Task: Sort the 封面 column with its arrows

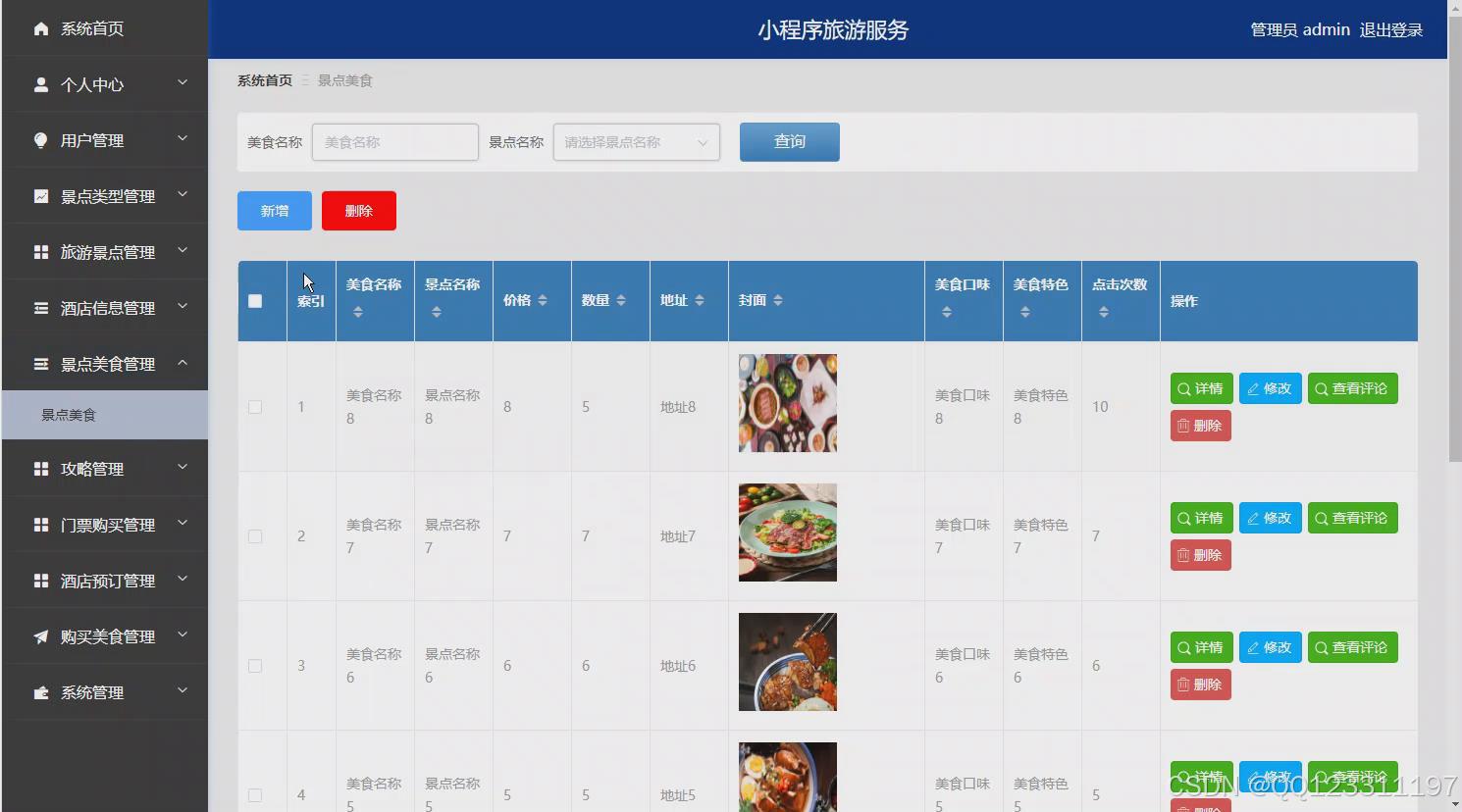Action: coord(778,300)
